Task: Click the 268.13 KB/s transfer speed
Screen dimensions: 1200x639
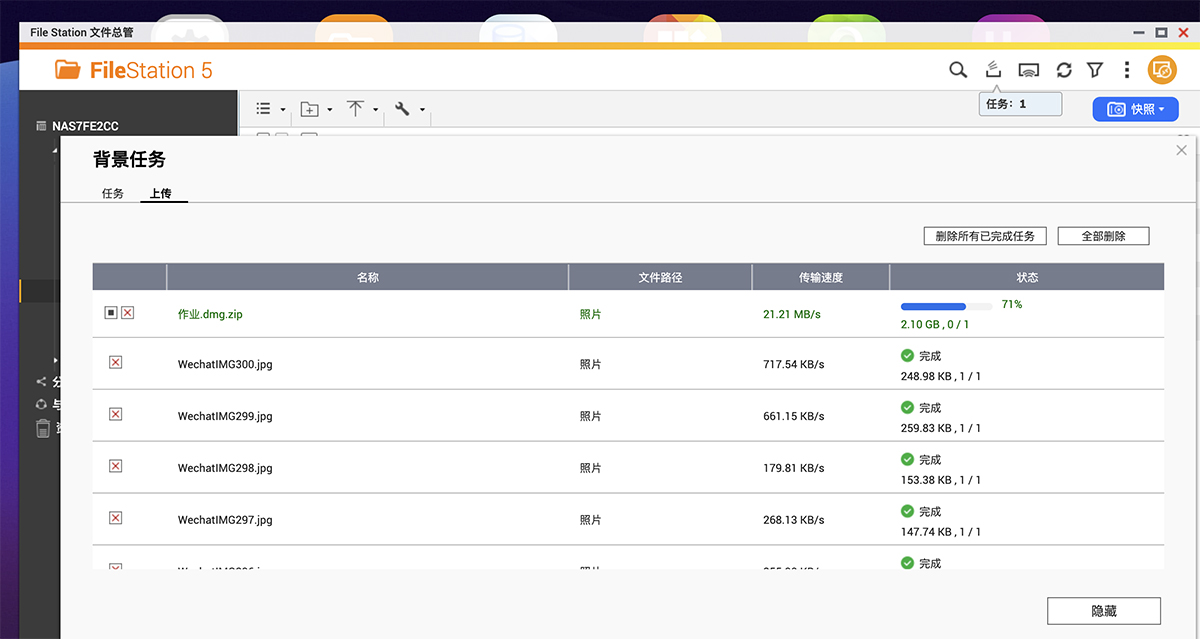Action: coord(794,520)
